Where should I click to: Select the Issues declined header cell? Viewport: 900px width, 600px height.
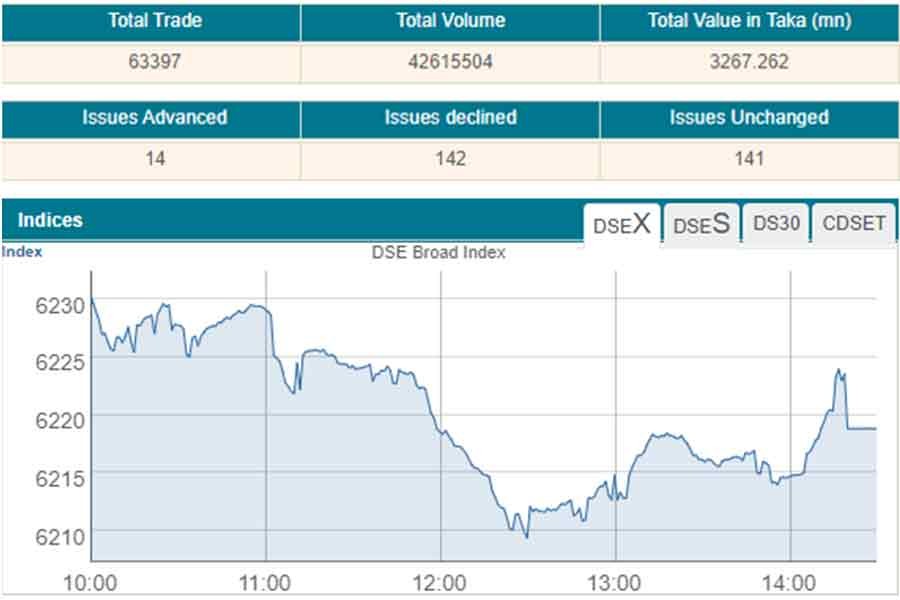[x=450, y=117]
